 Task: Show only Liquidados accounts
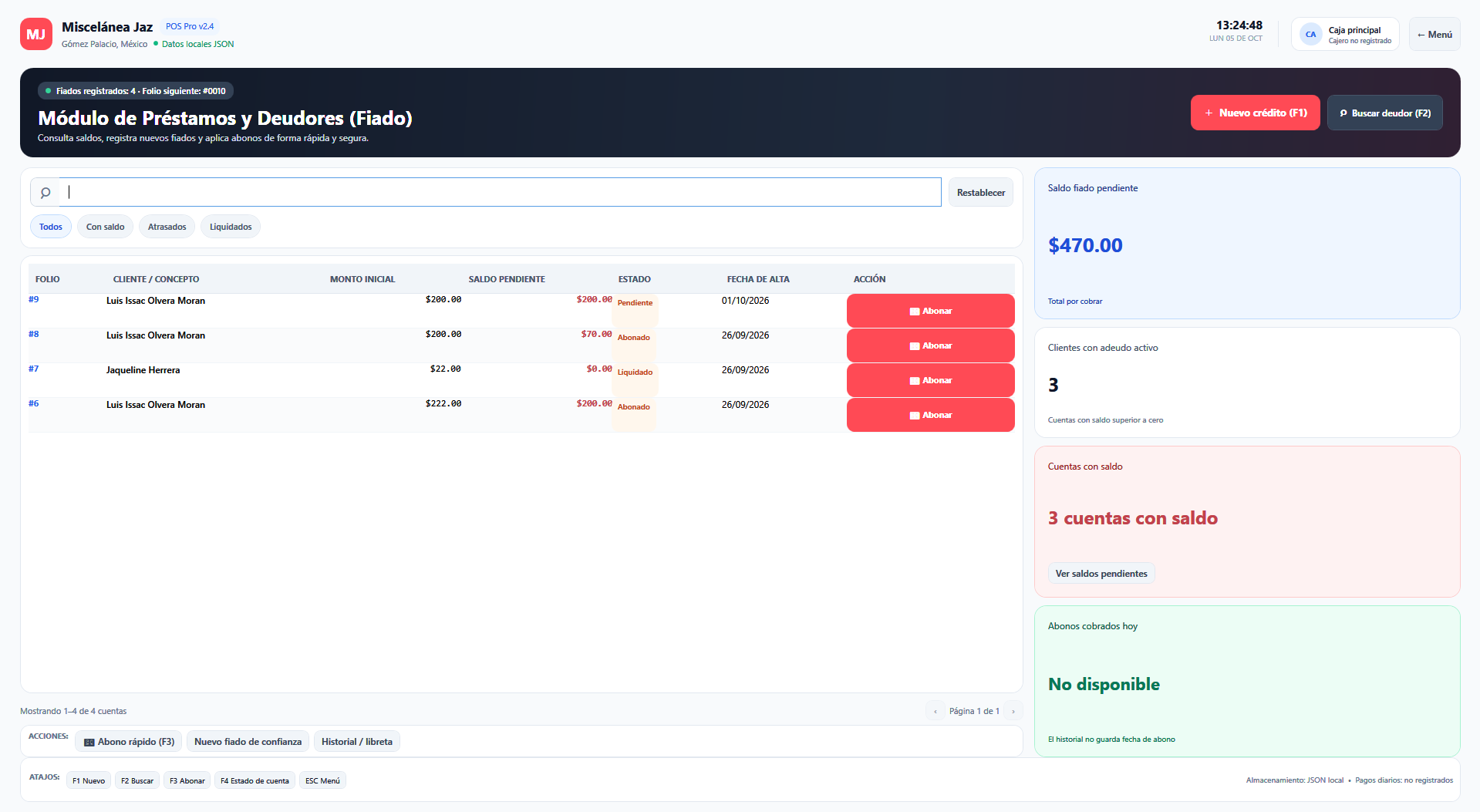point(231,227)
